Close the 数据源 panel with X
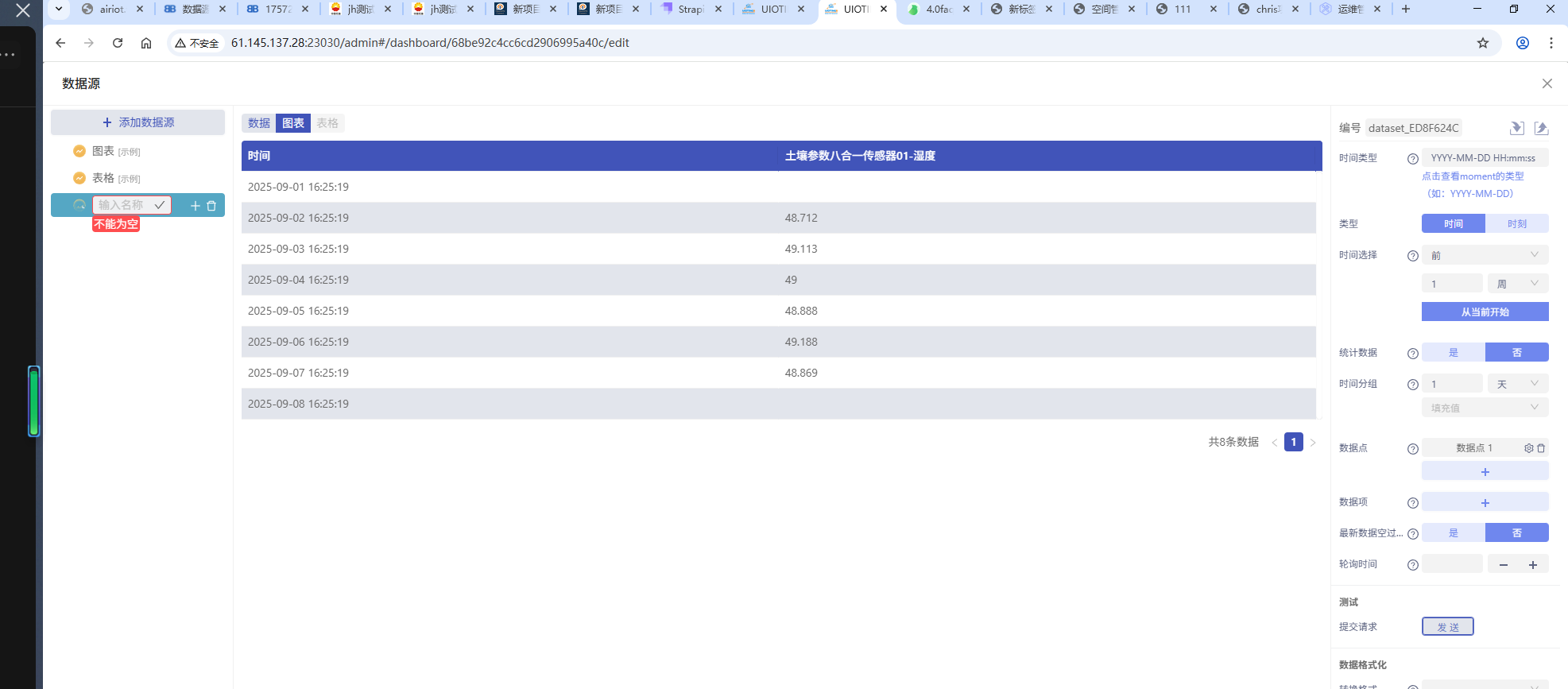Viewport: 1568px width, 689px height. [1547, 83]
